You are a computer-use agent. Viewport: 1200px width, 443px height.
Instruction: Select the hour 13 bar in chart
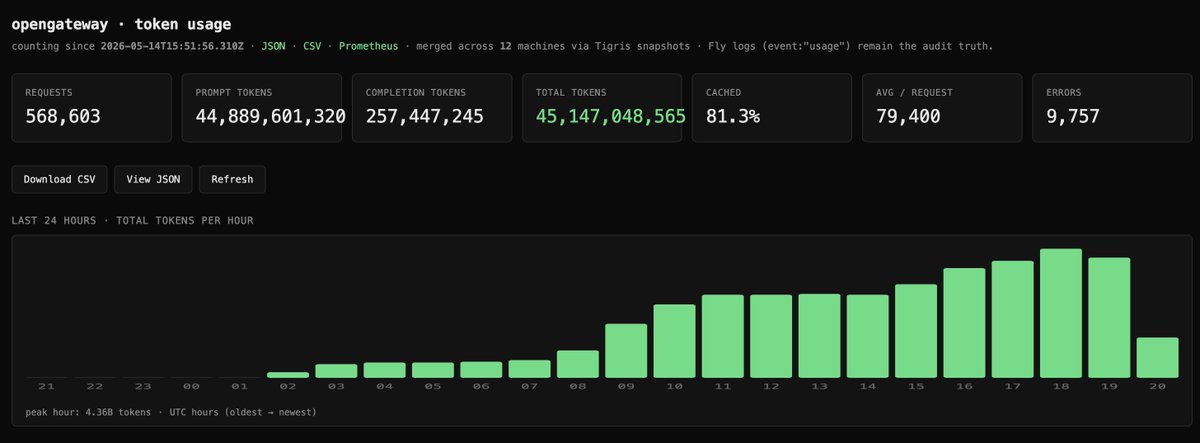coord(819,336)
